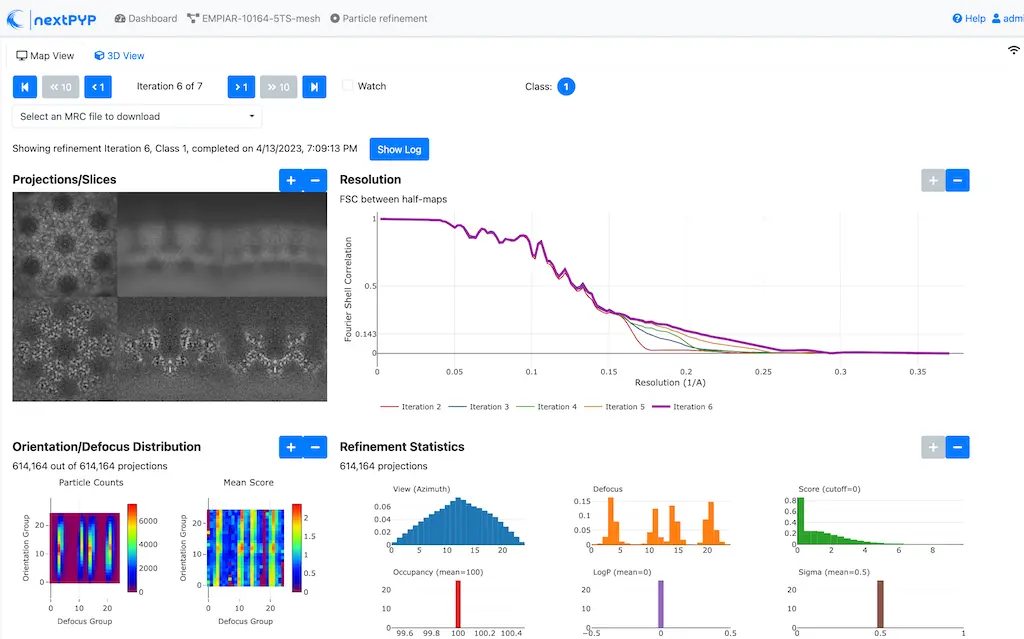The height and width of the screenshot is (639, 1024).
Task: Enlarge the Orientation/Defocus Distribution panel
Action: point(291,447)
